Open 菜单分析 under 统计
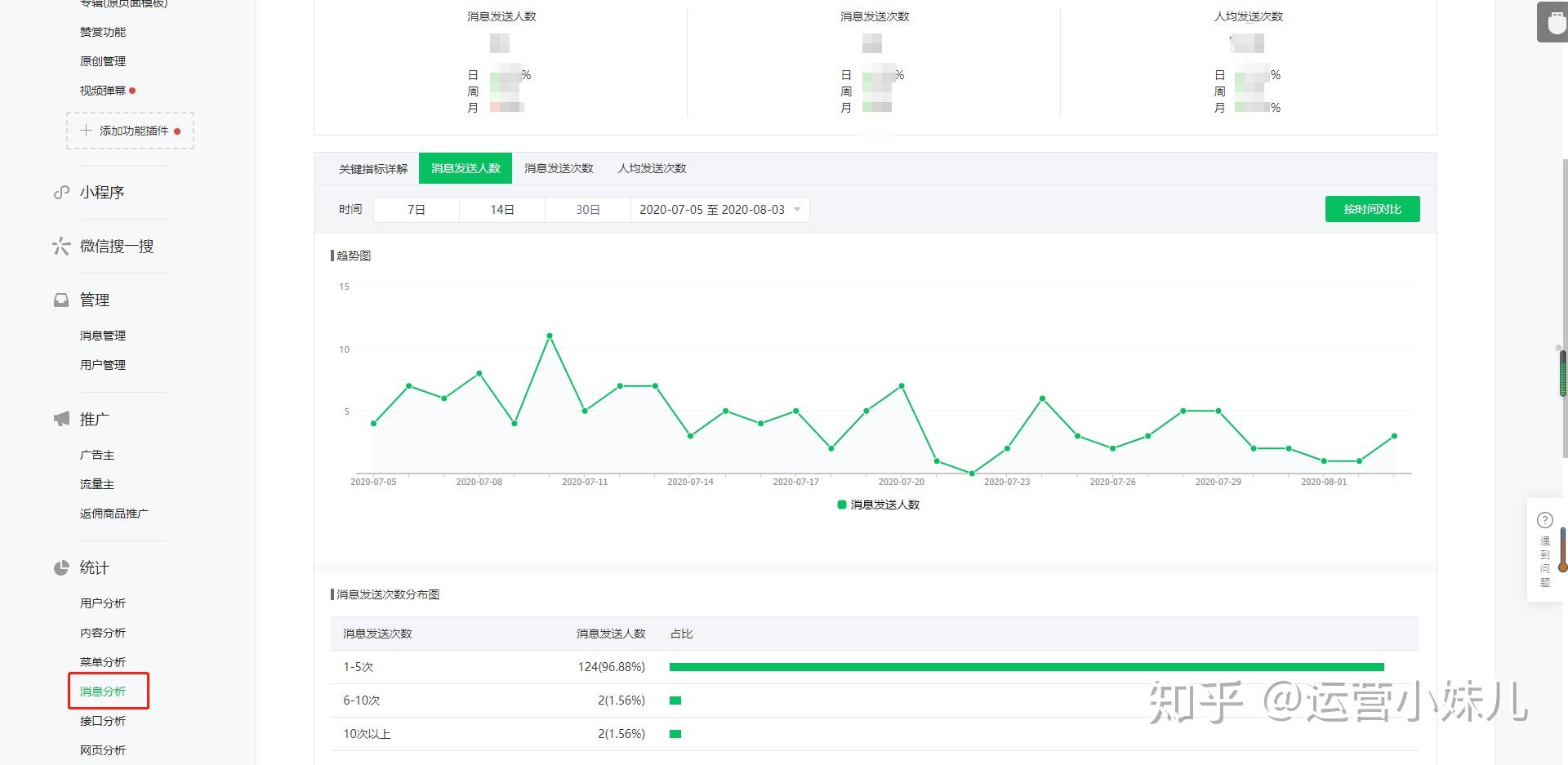 coord(103,662)
